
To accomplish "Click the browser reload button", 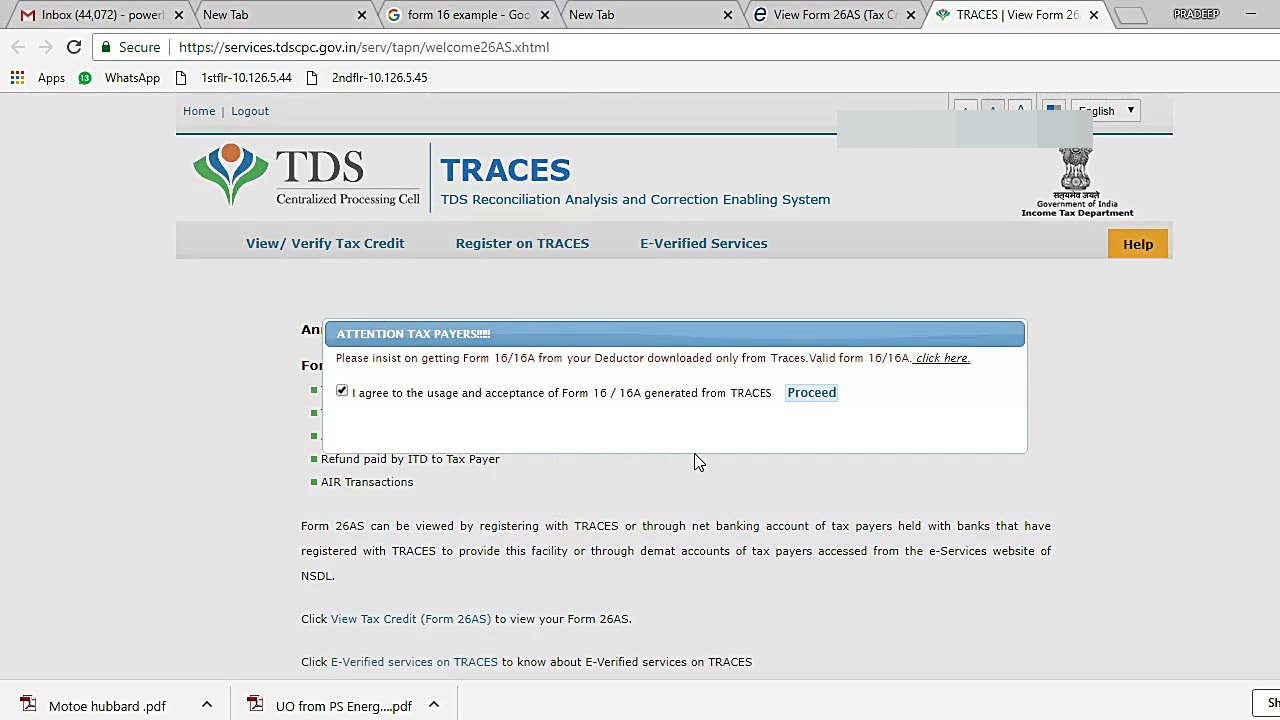I will 74,47.
